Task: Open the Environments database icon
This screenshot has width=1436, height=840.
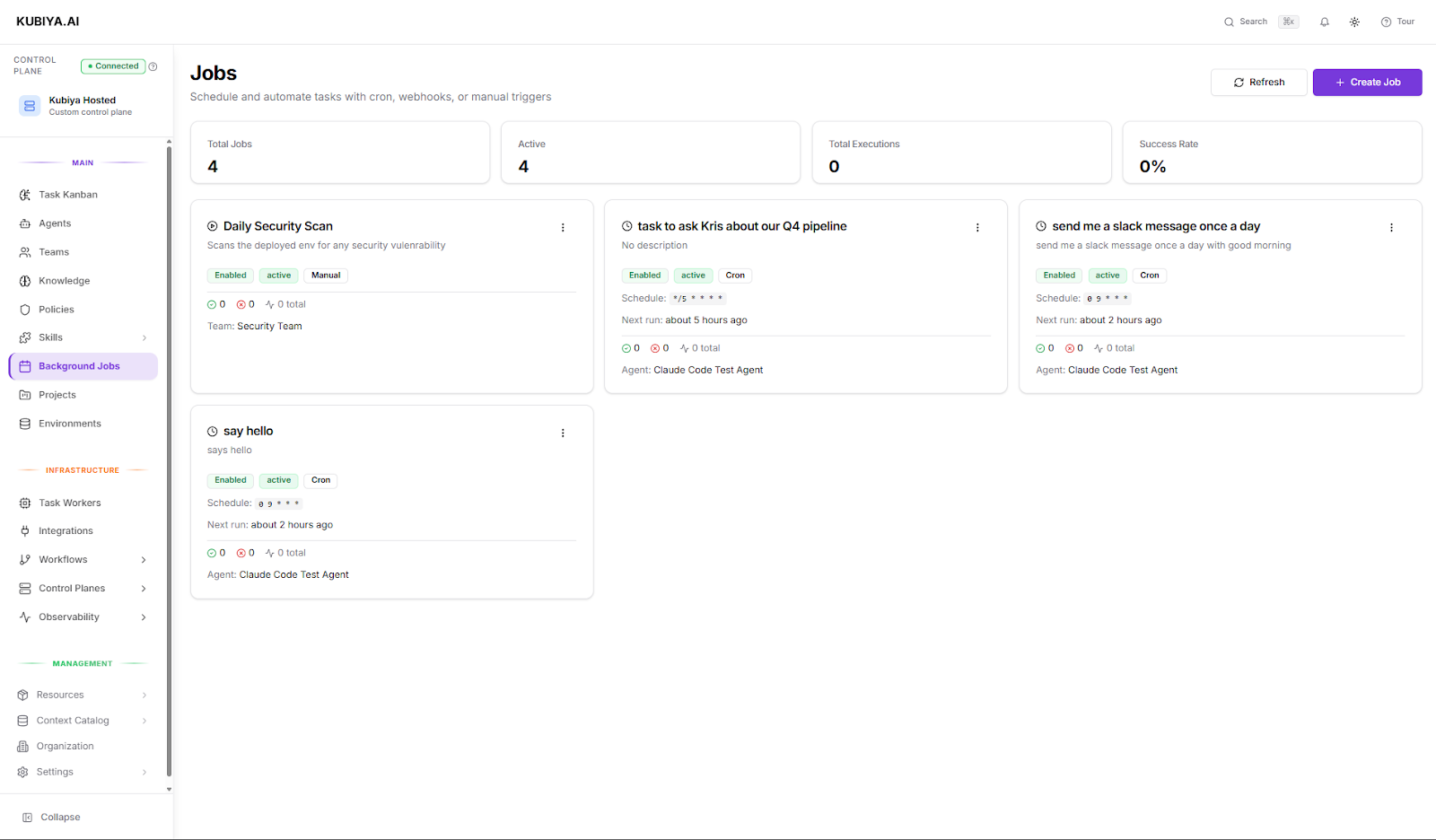Action: tap(25, 423)
